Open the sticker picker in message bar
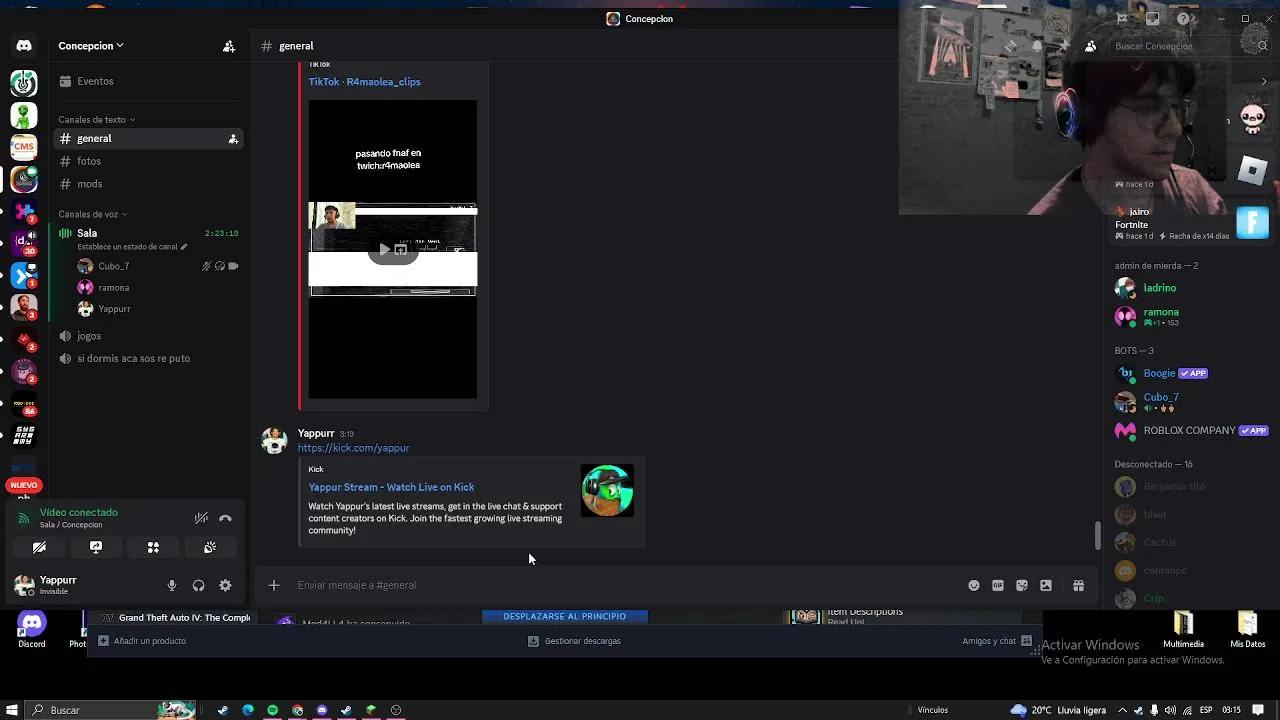Screen dimensions: 1280x720 1022,586
